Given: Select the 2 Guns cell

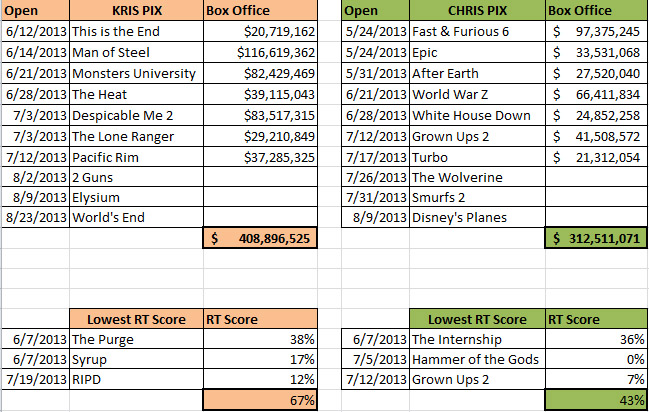Looking at the screenshot, I should [x=137, y=178].
